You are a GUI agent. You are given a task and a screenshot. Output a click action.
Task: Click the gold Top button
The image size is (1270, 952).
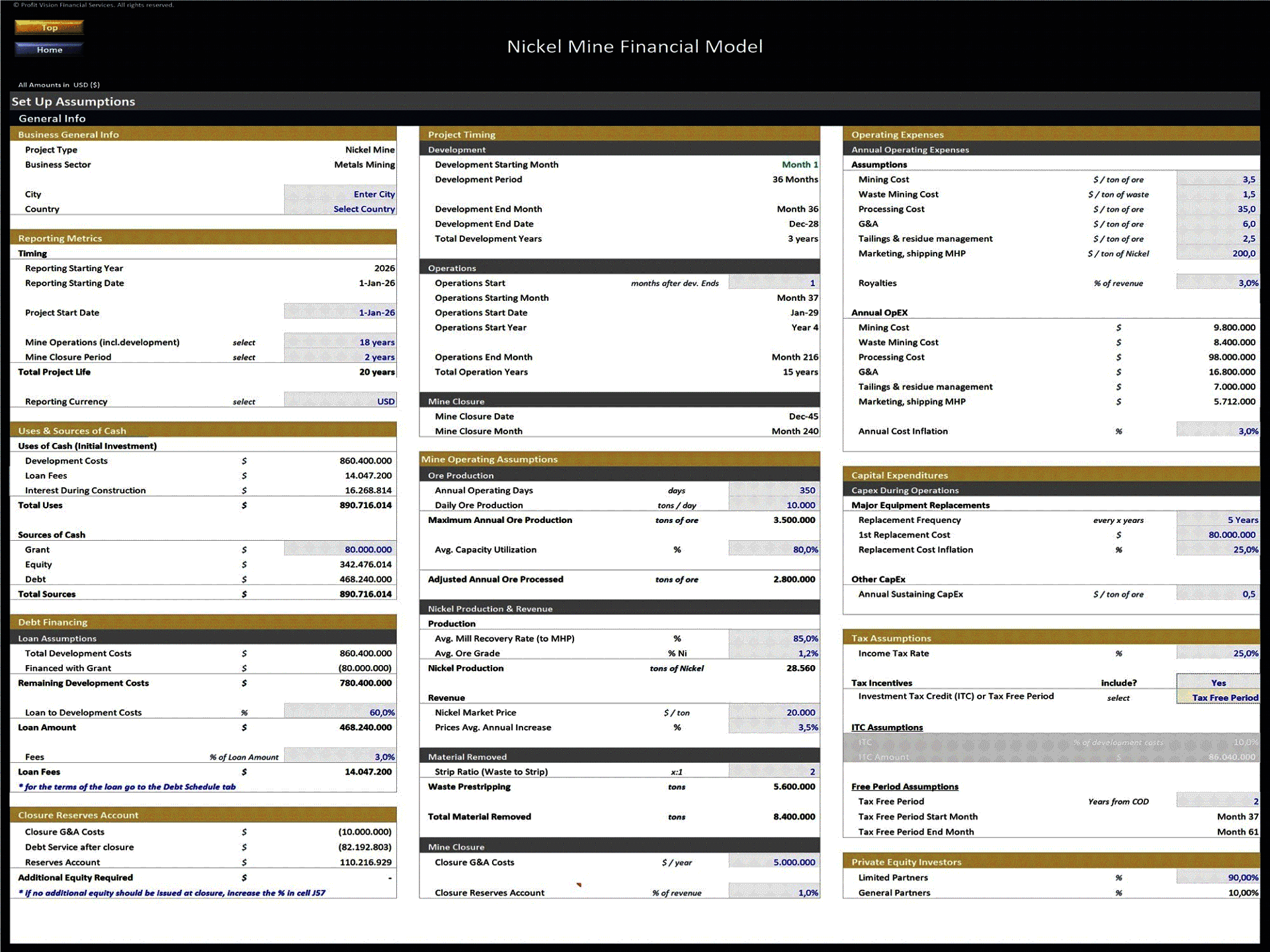pyautogui.click(x=49, y=27)
